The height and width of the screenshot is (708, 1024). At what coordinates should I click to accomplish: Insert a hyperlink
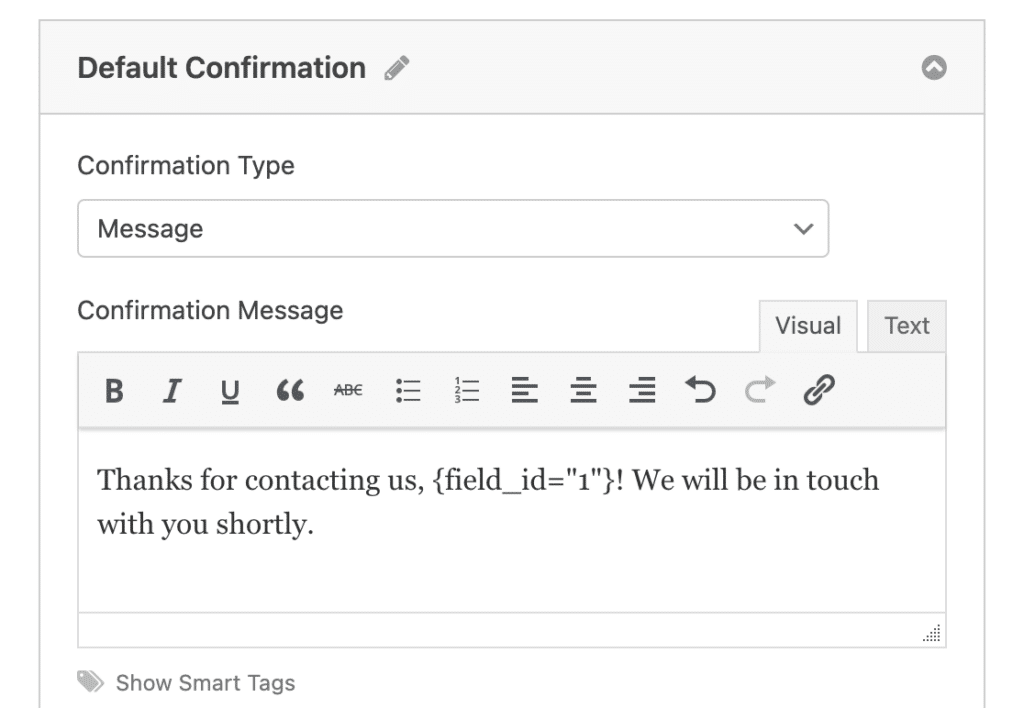tap(820, 391)
